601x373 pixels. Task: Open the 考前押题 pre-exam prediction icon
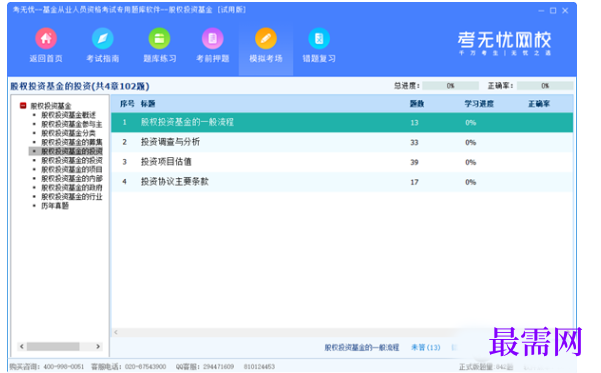[213, 38]
